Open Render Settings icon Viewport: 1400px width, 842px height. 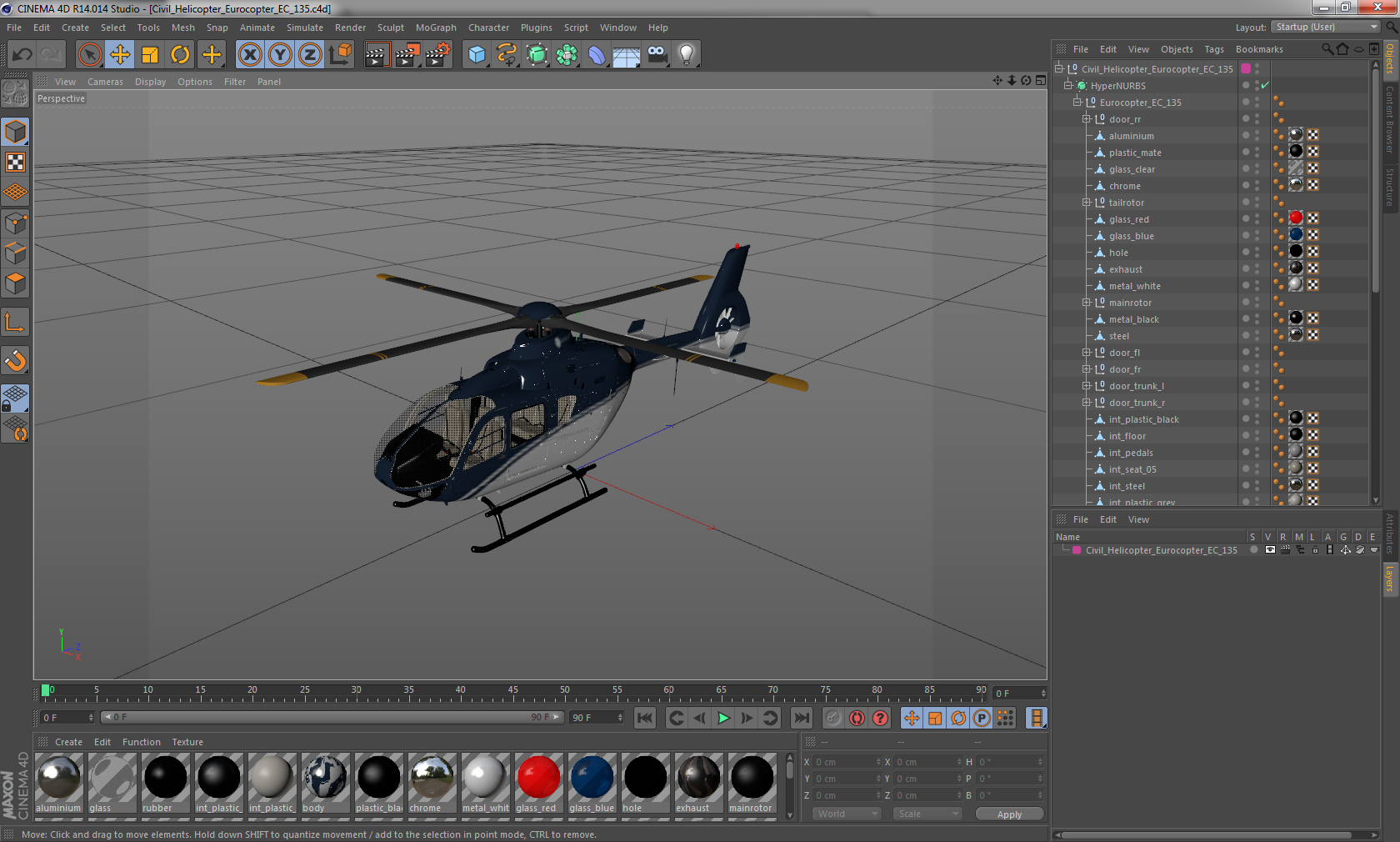(438, 55)
